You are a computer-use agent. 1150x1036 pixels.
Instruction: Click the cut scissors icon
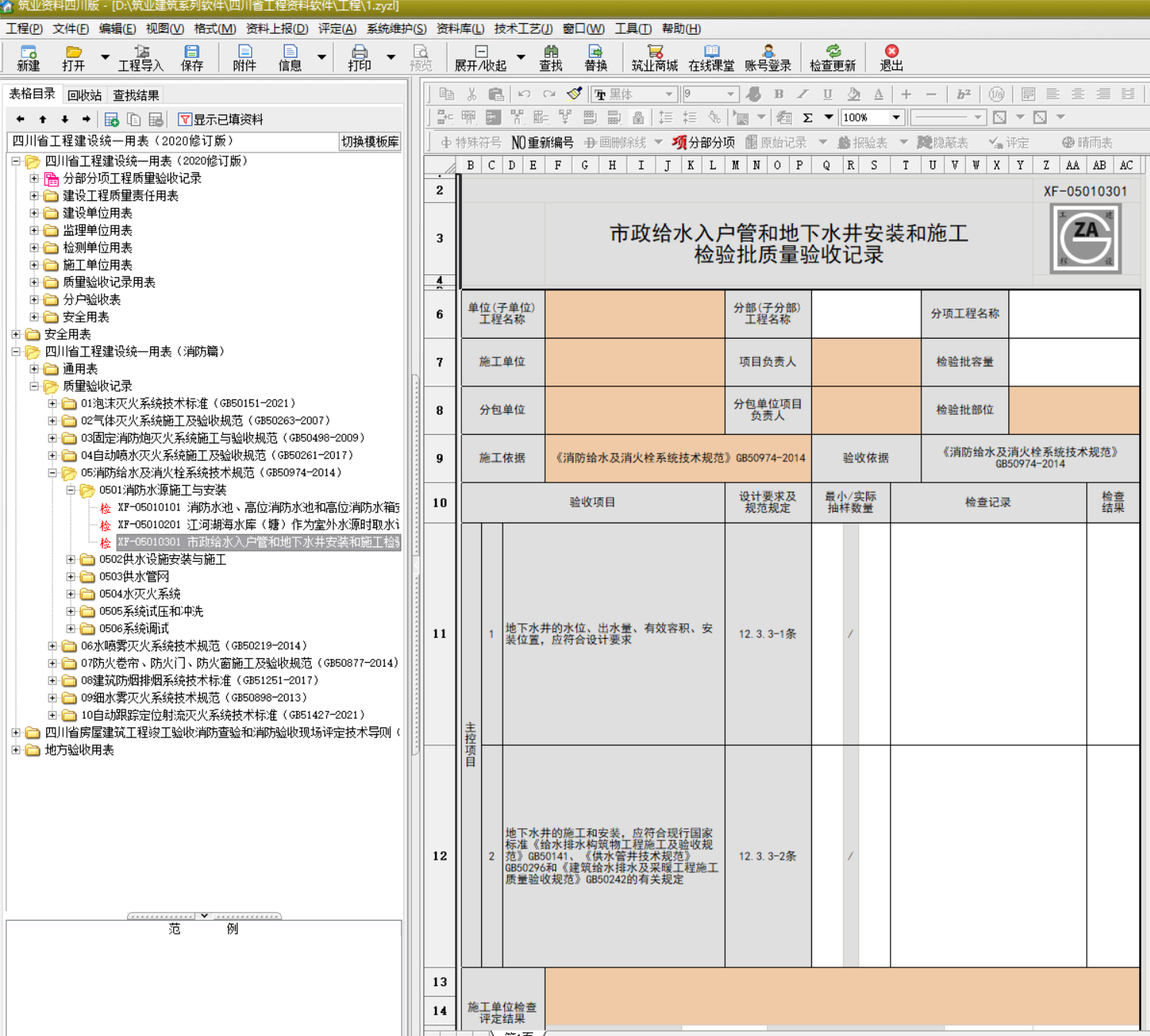tap(472, 94)
